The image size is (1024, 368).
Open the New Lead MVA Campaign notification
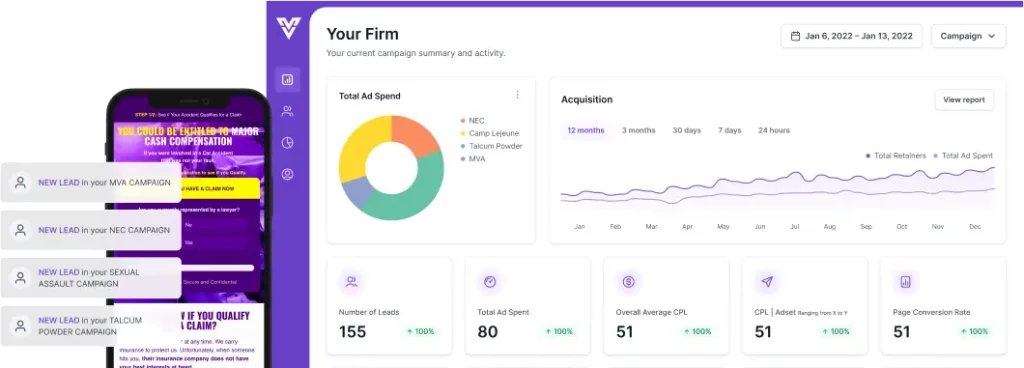91,183
